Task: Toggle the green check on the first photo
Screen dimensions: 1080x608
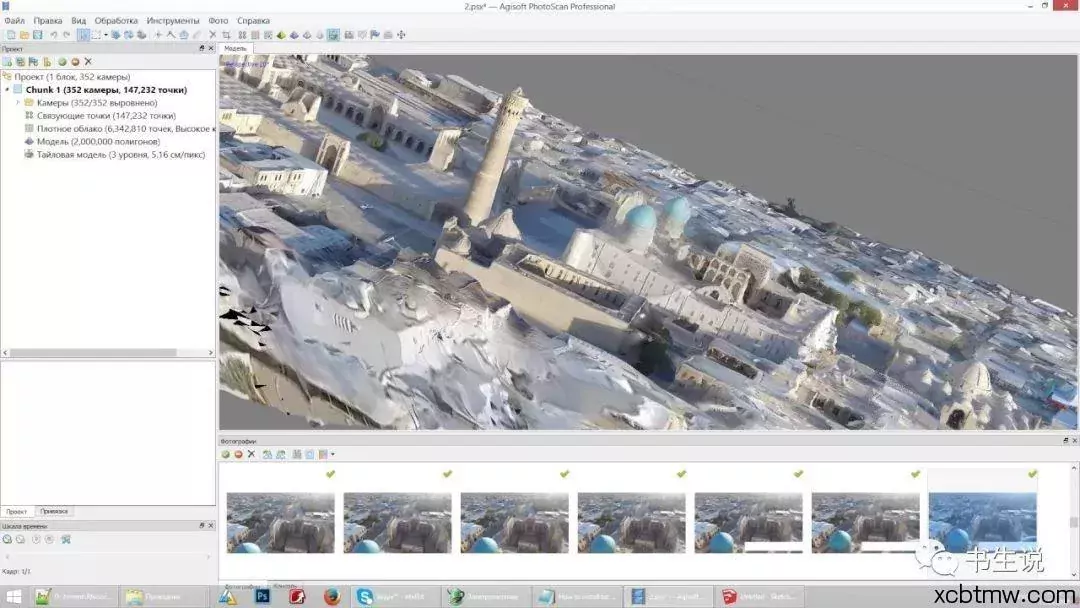Action: pyautogui.click(x=330, y=476)
